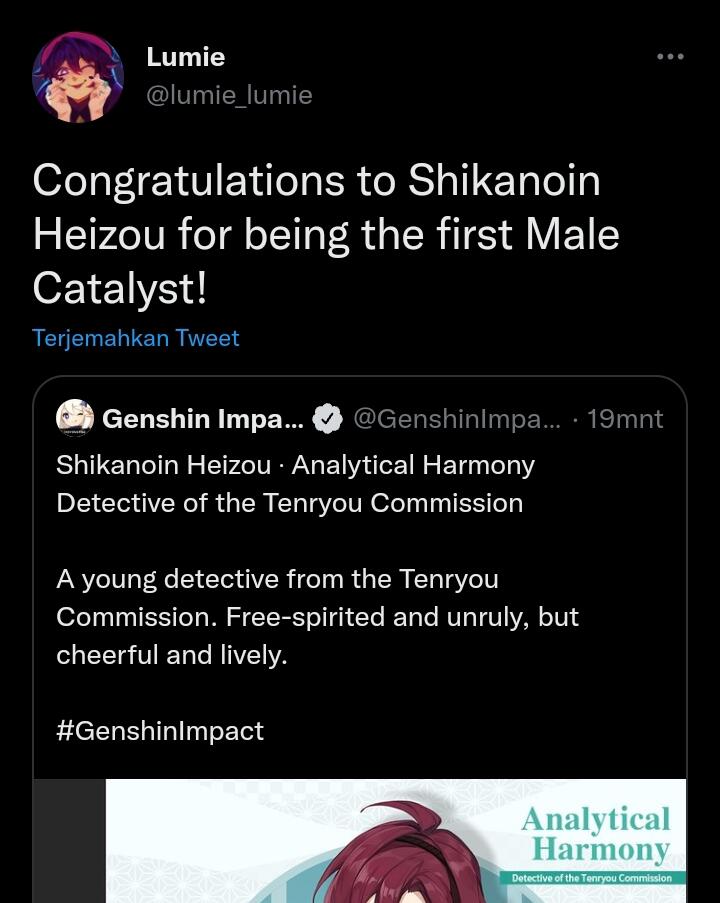Tap the dark left strip of the quoted image

tap(70, 842)
